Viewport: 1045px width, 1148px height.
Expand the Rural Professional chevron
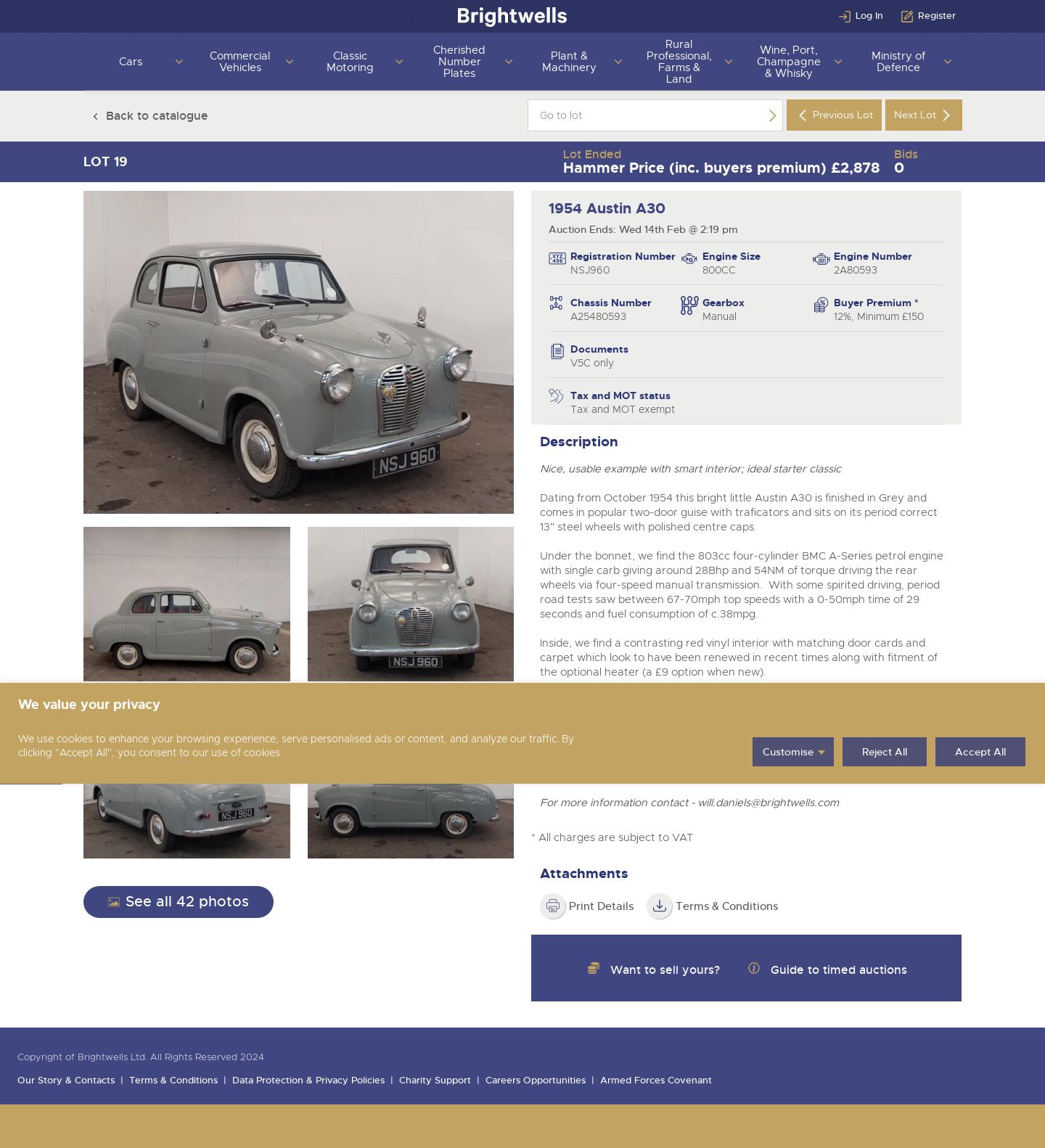[729, 62]
